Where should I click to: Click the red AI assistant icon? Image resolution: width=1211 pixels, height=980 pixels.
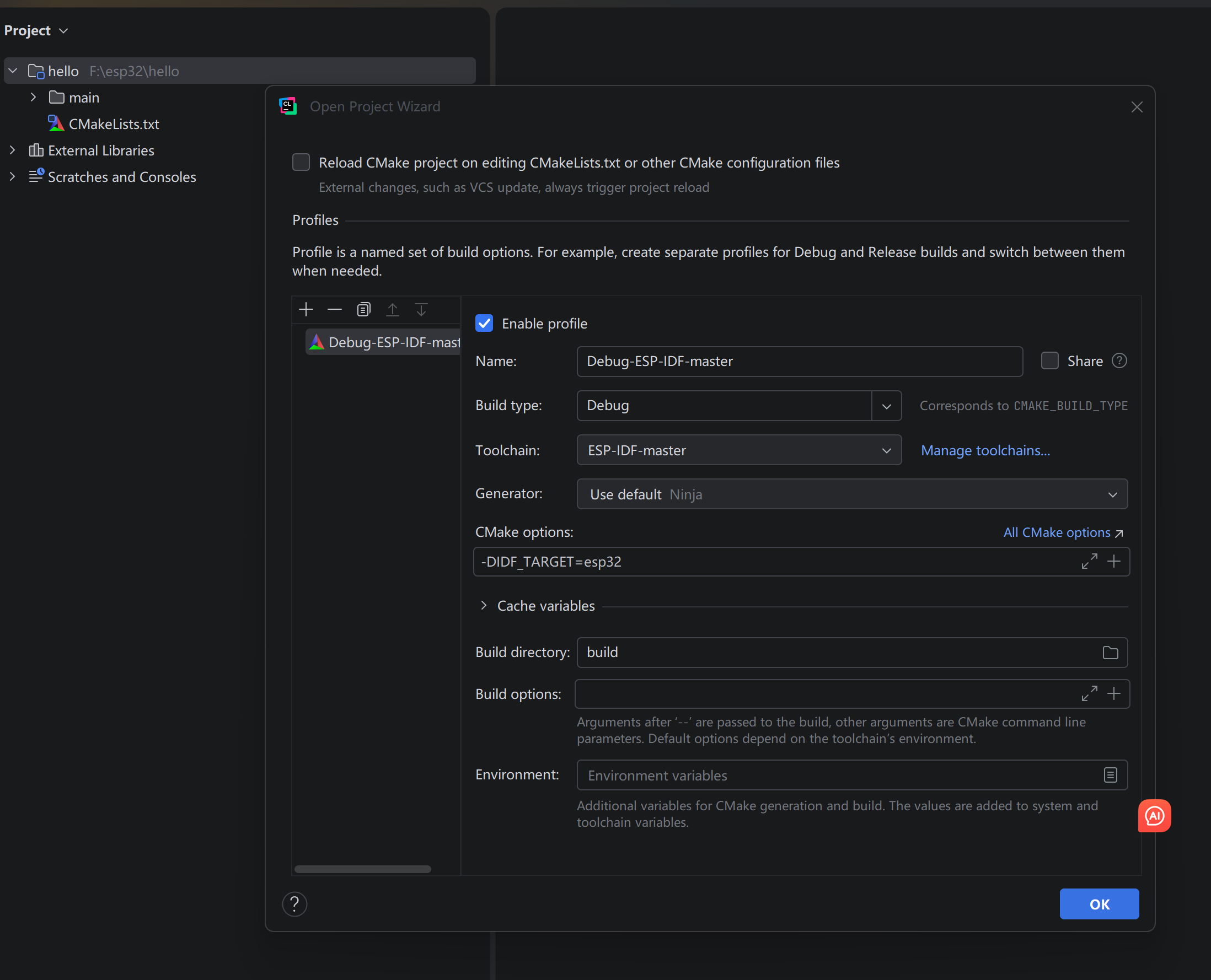pyautogui.click(x=1155, y=816)
